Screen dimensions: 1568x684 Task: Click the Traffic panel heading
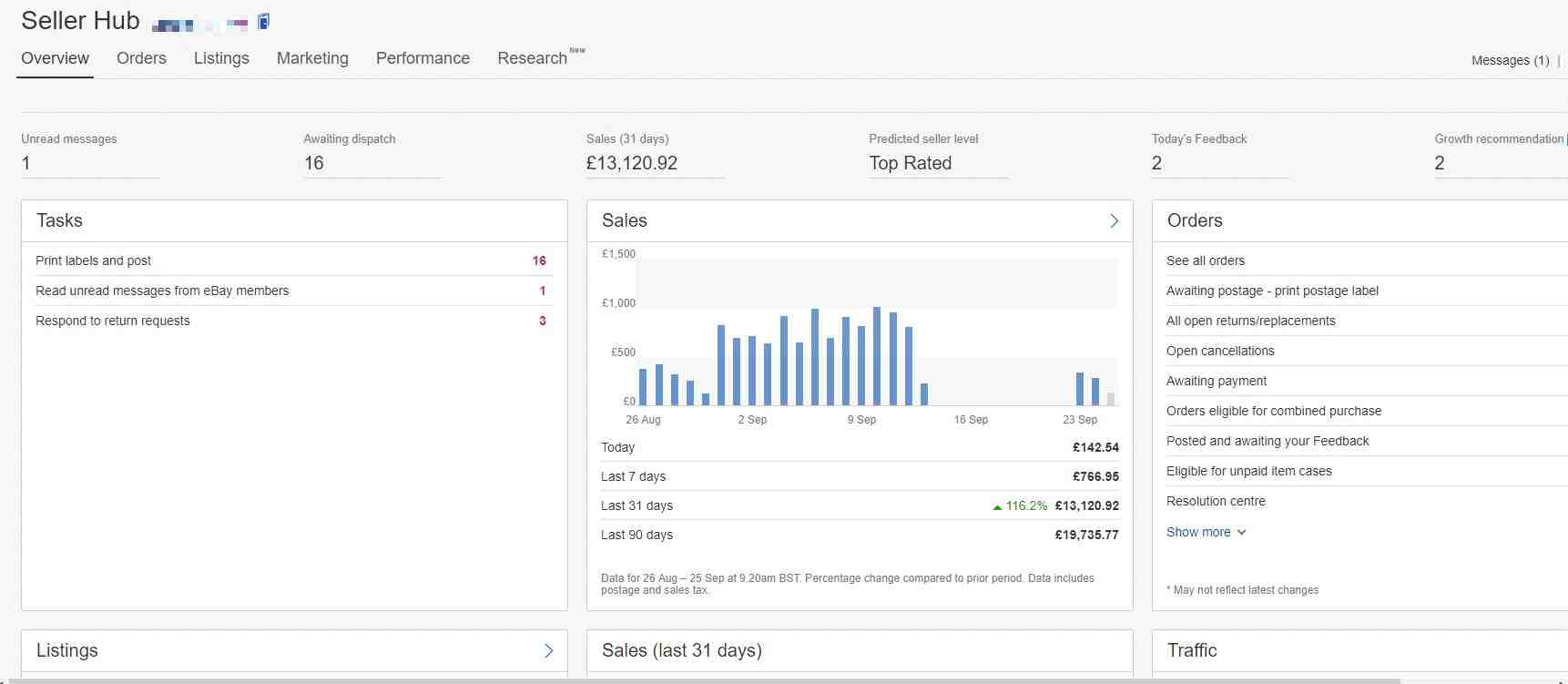[1192, 650]
